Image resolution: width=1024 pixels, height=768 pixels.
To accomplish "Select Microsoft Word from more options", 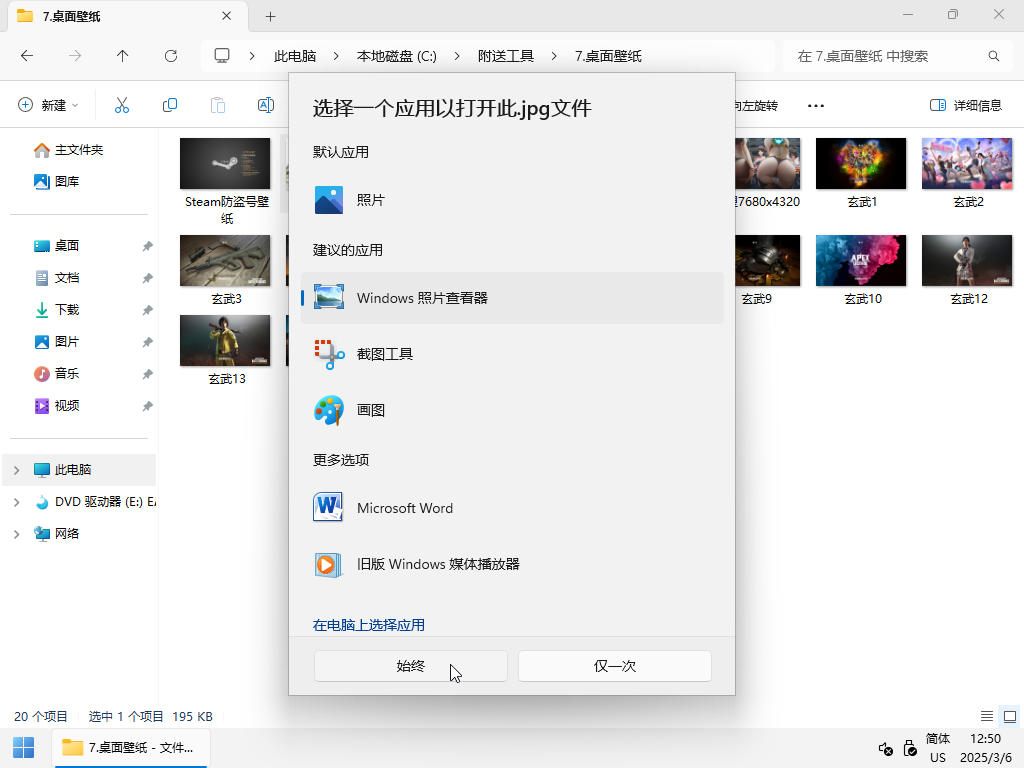I will (x=404, y=507).
